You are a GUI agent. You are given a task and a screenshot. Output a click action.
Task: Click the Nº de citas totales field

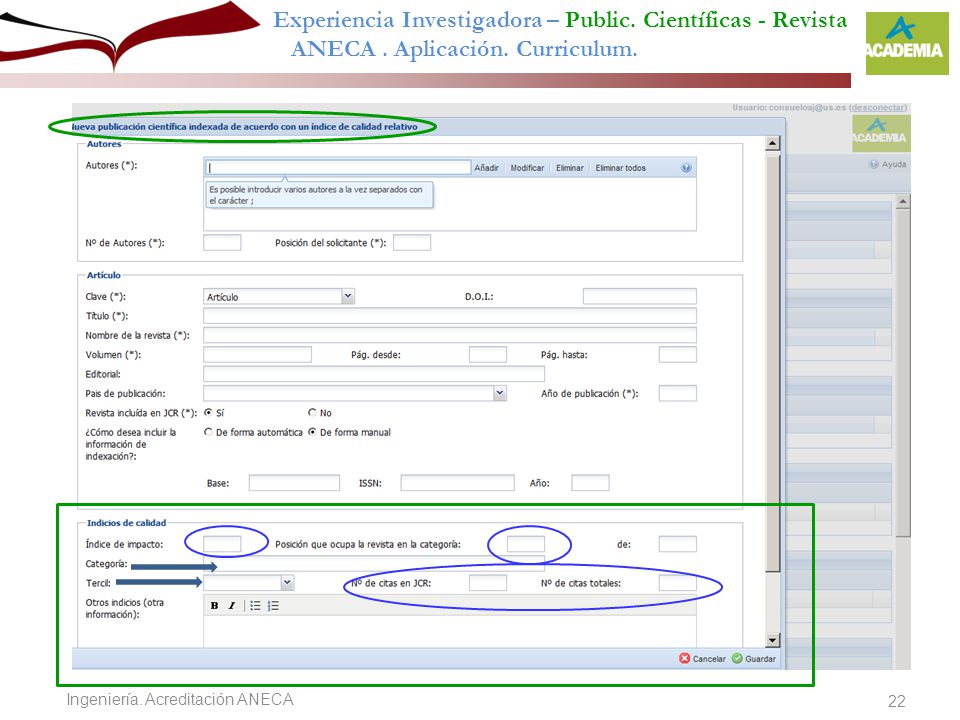pyautogui.click(x=677, y=583)
